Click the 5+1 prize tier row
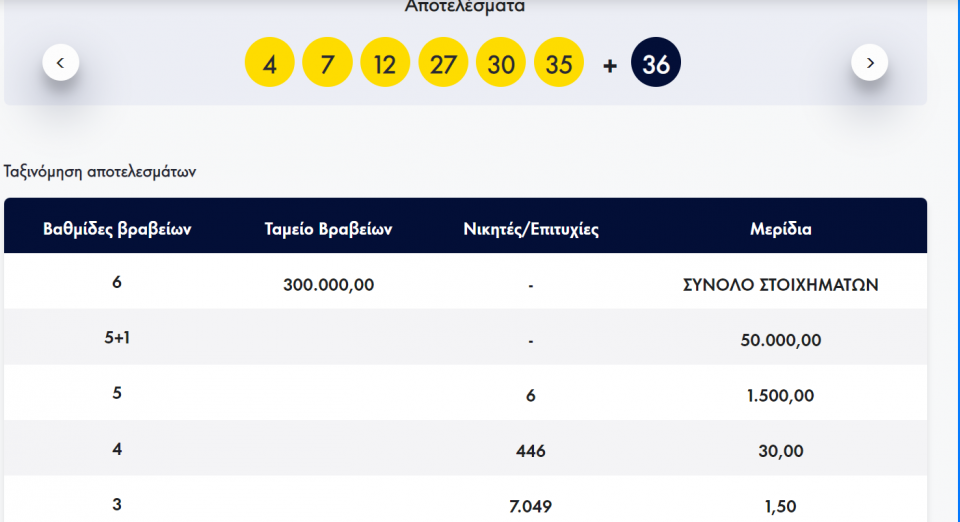The height and width of the screenshot is (522, 960). pyautogui.click(x=117, y=339)
